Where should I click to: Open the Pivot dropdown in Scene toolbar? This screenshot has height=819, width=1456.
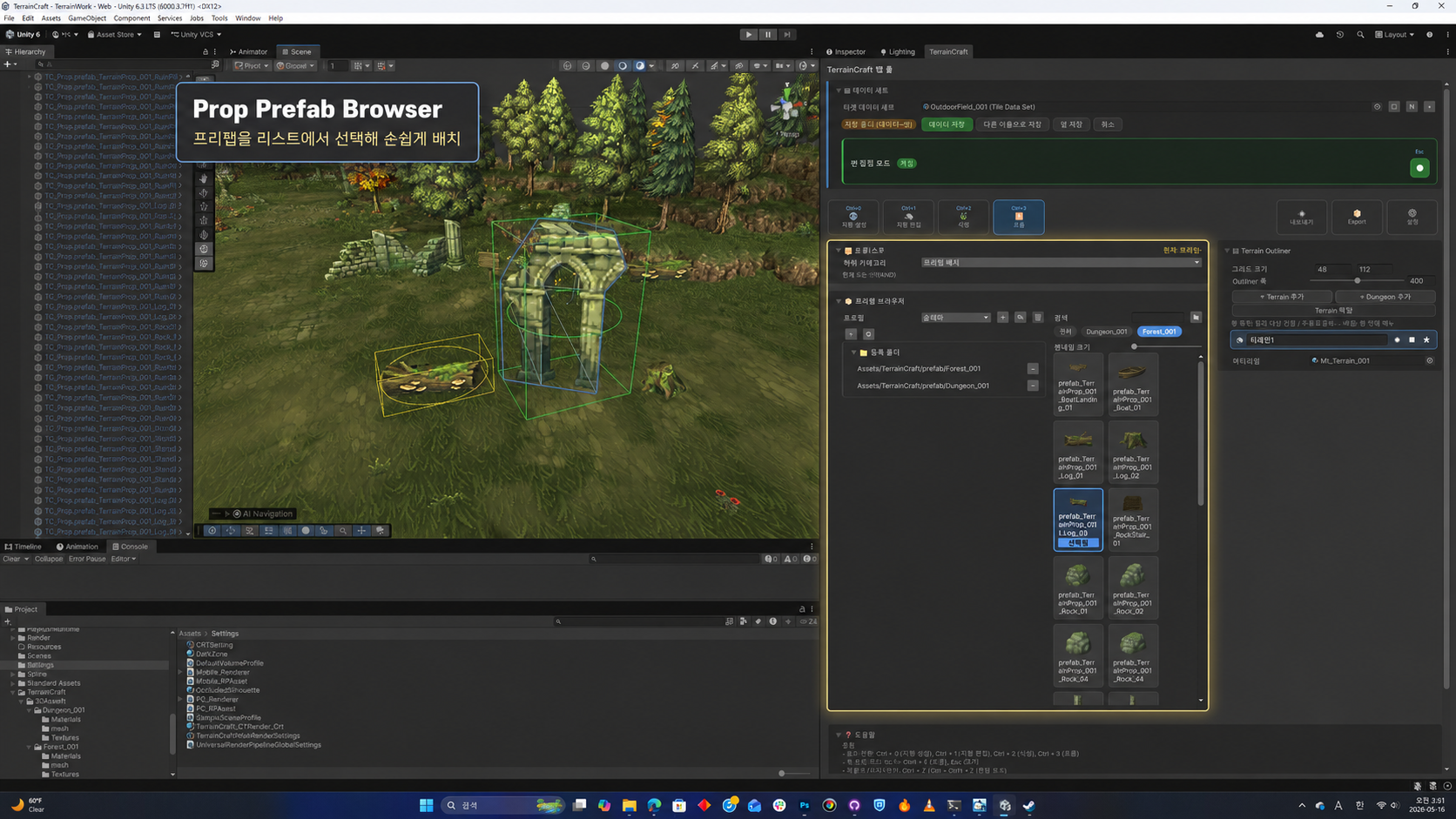(251, 66)
